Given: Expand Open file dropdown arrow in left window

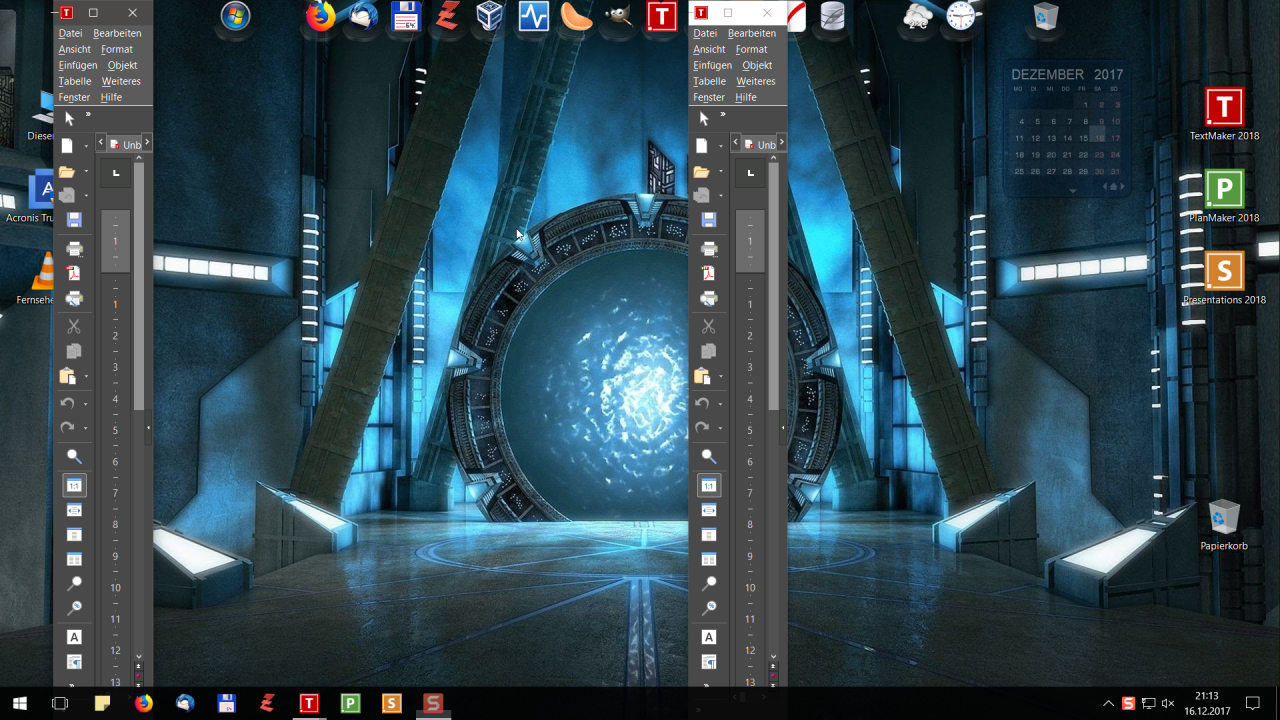Looking at the screenshot, I should [86, 173].
